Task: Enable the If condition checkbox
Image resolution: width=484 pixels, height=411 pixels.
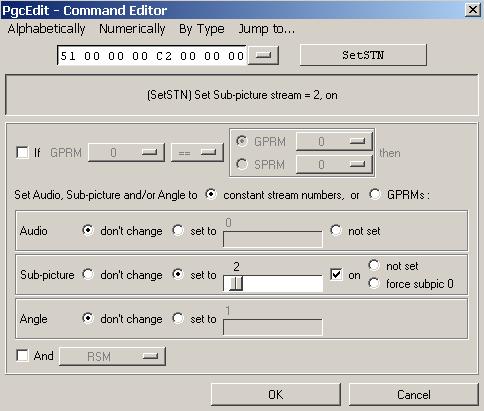Action: coord(22,153)
